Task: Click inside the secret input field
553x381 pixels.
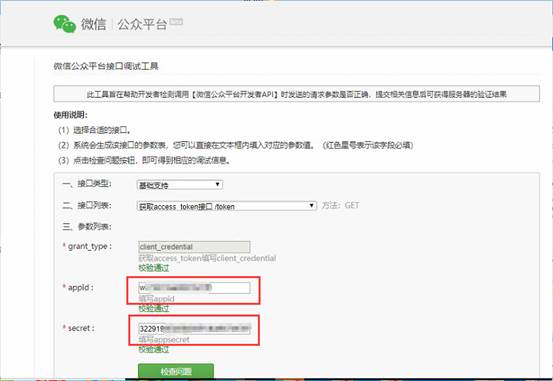Action: point(194,329)
